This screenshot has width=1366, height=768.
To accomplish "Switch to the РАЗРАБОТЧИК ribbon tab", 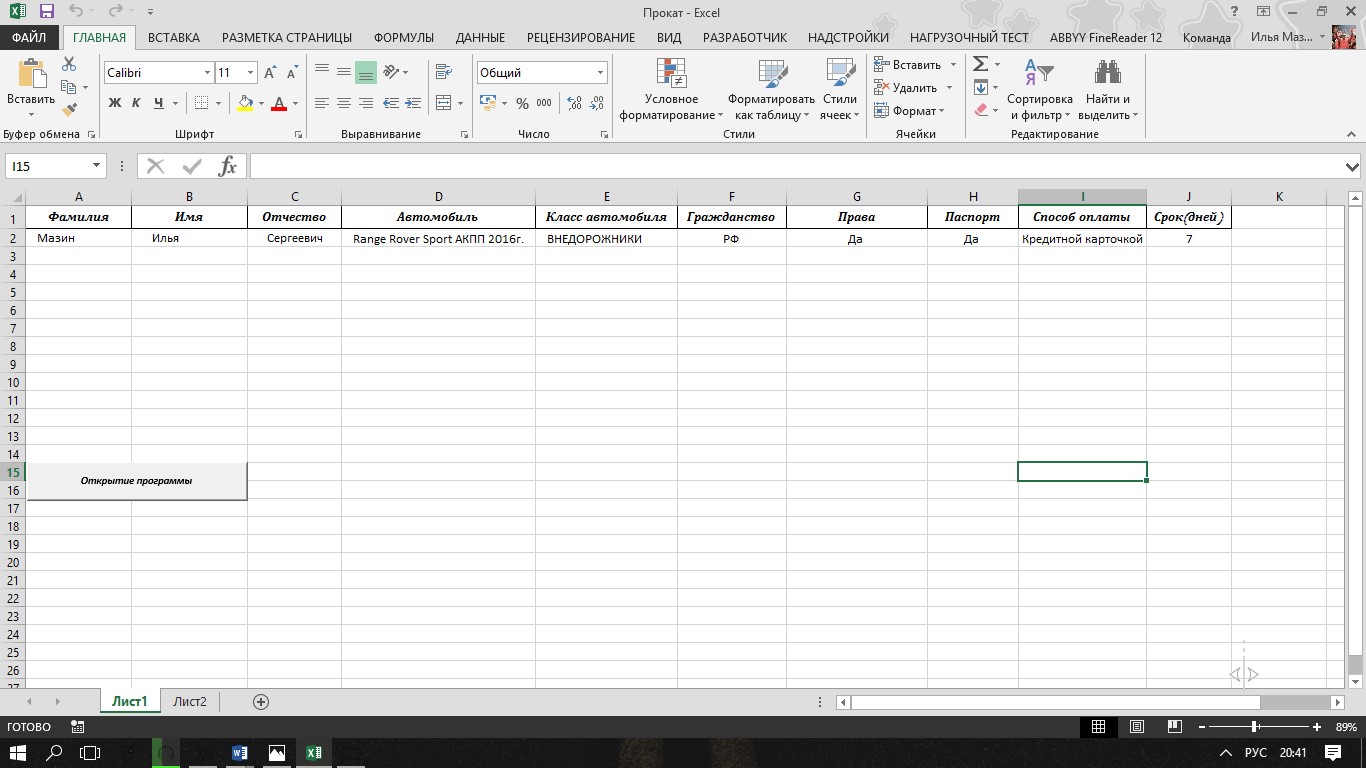I will pyautogui.click(x=745, y=38).
